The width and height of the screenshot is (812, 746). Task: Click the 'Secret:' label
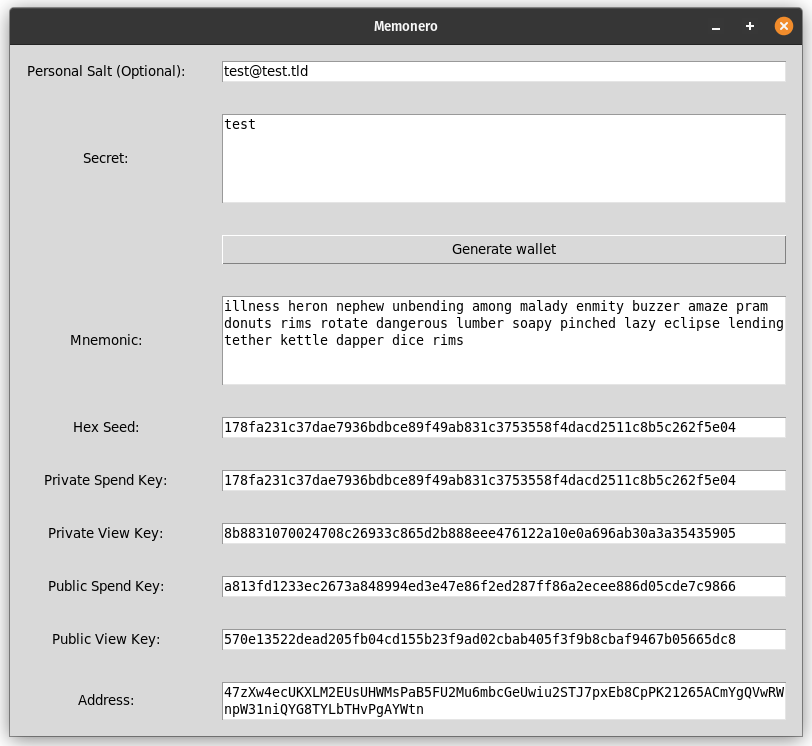[x=105, y=158]
